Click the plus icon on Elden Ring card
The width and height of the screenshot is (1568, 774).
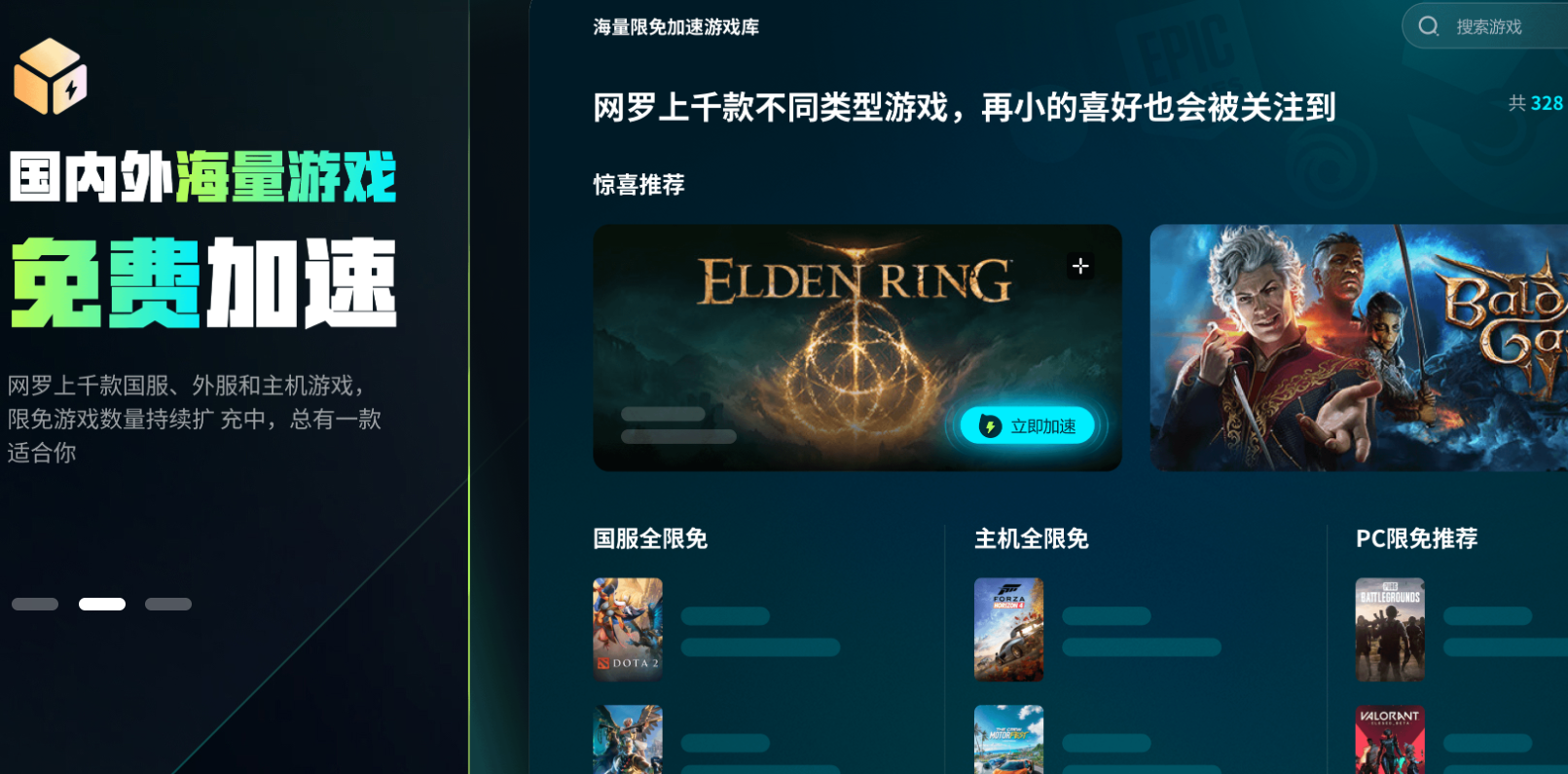pos(1080,266)
